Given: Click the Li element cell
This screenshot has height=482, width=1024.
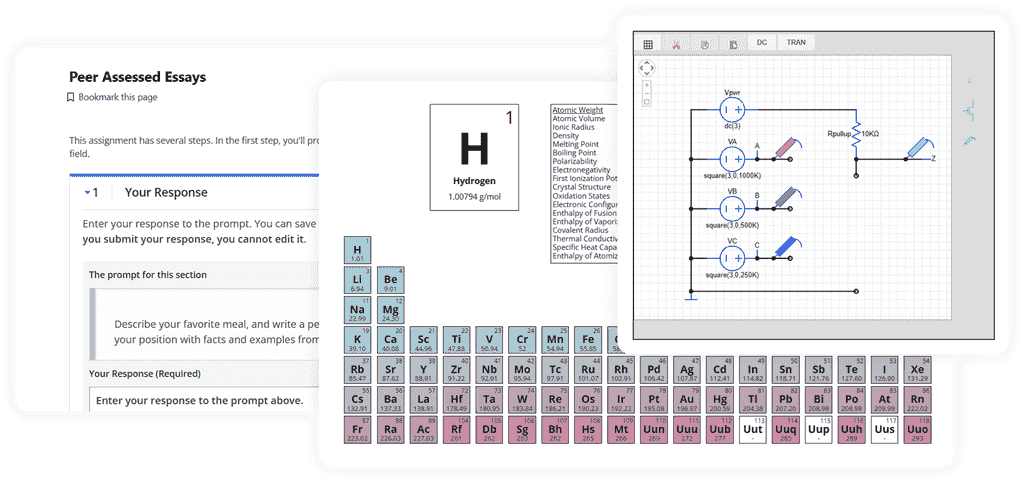Looking at the screenshot, I should click(x=357, y=280).
